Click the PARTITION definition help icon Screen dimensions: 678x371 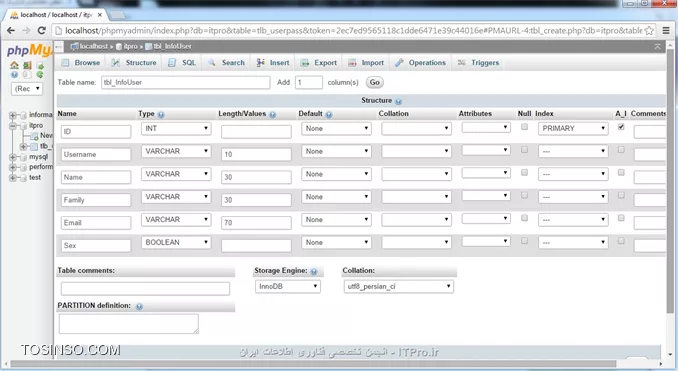(x=139, y=307)
